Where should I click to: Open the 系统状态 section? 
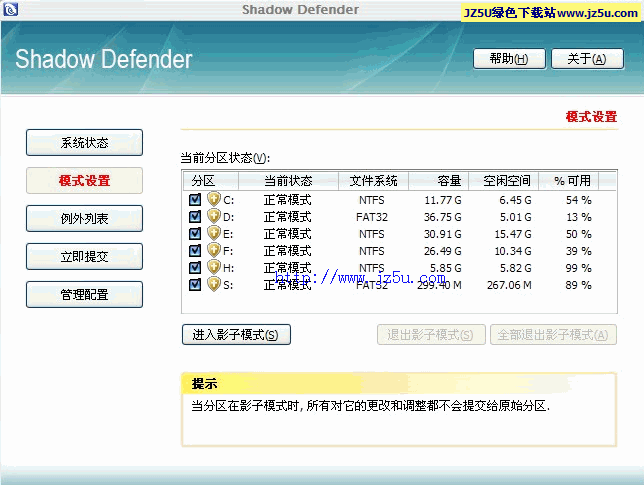pyautogui.click(x=84, y=143)
